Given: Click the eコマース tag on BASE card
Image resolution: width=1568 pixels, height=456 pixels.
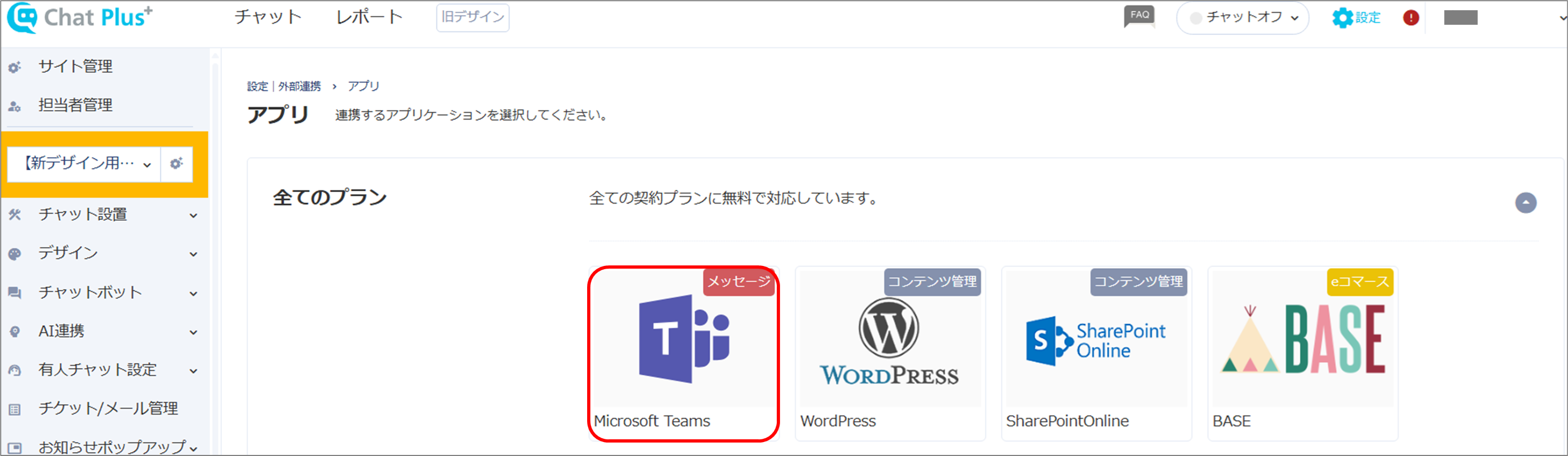Looking at the screenshot, I should (1360, 282).
